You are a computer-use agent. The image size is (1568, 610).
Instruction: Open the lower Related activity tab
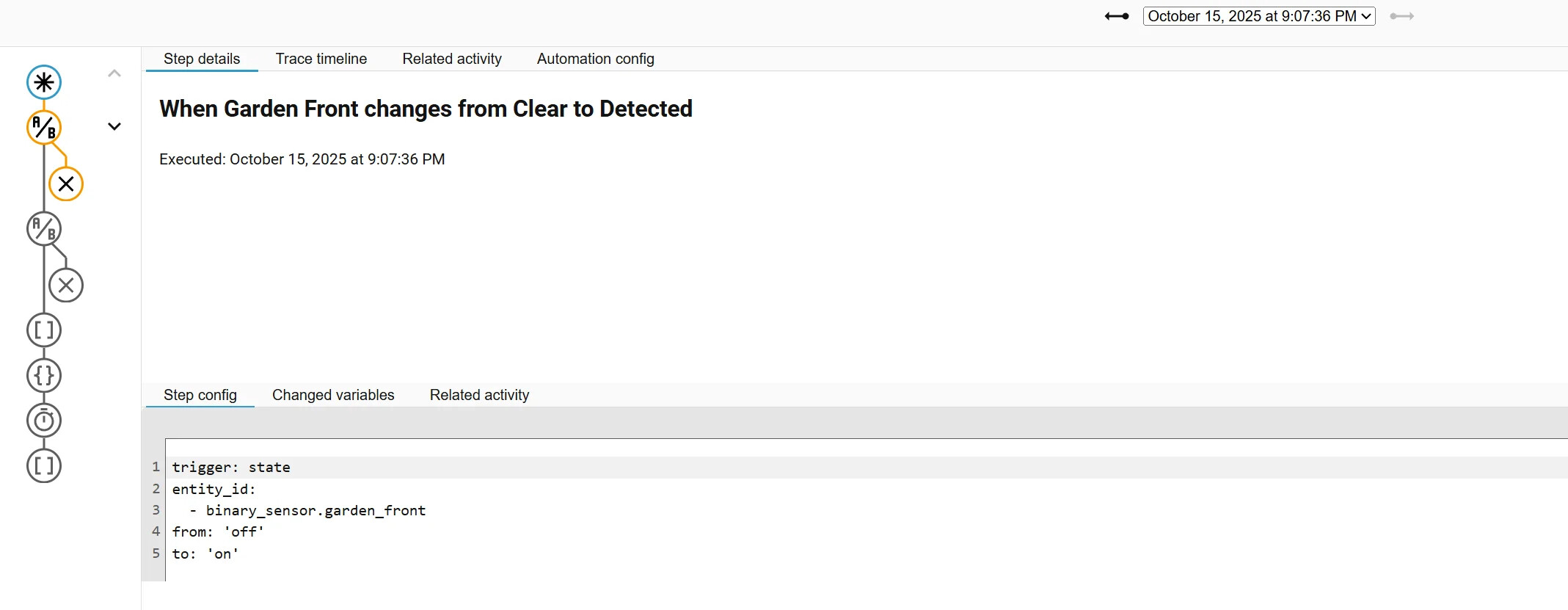(x=479, y=395)
